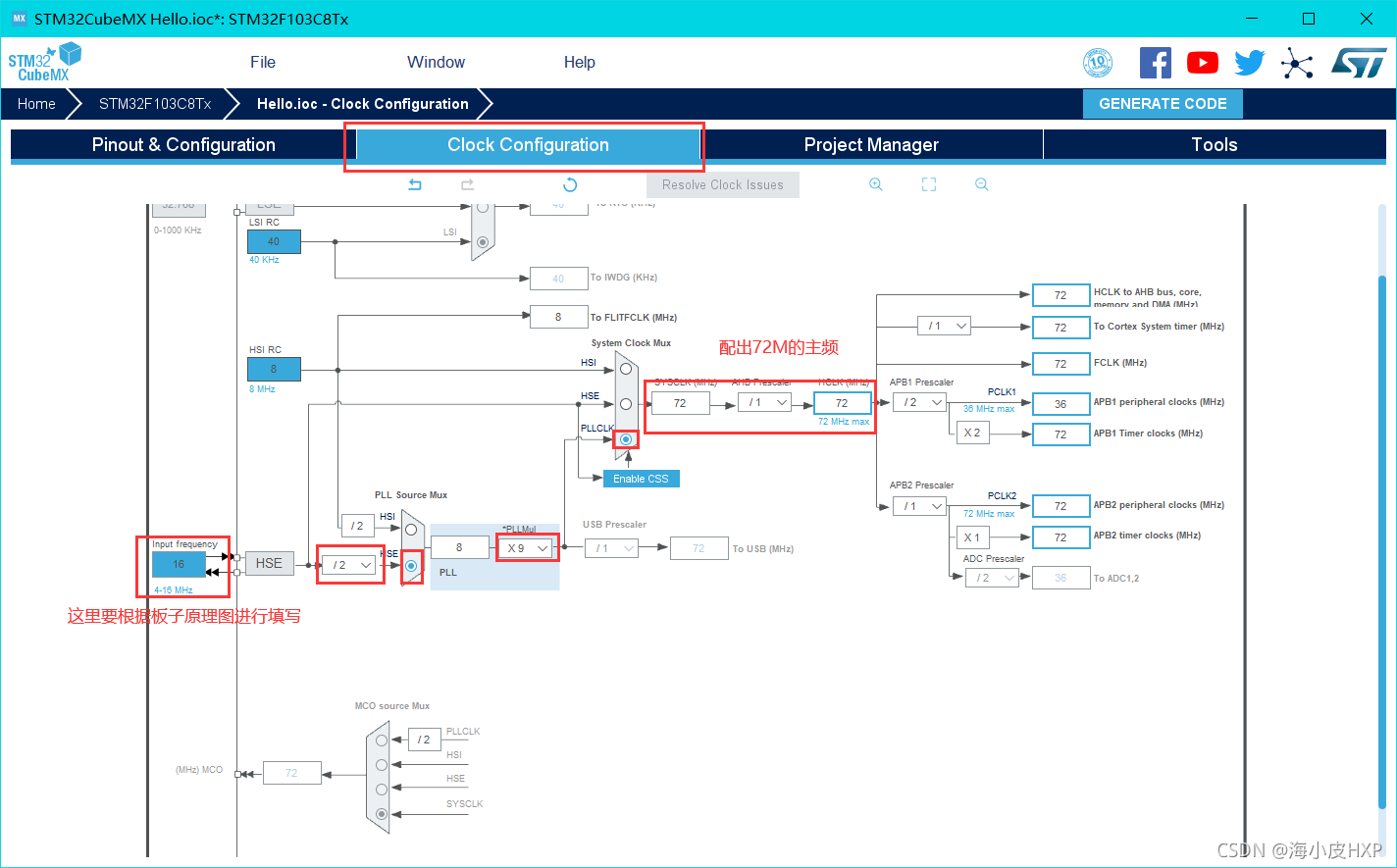
Task: Click the undo arrow icon
Action: coord(415,184)
